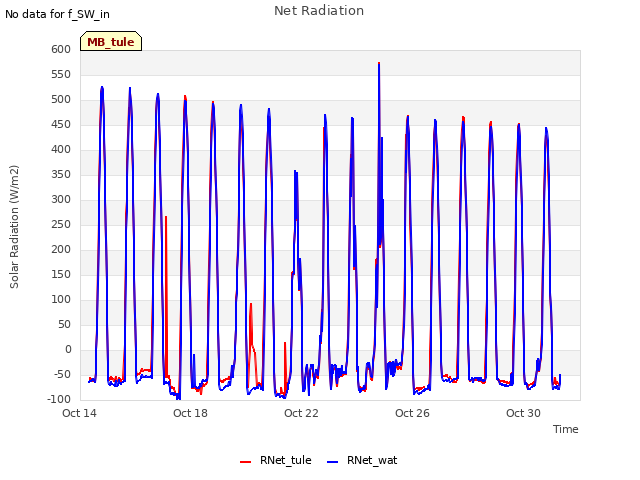640x480 pixels.
Task: Click the Oct 30 x-axis tick label
Action: click(523, 413)
